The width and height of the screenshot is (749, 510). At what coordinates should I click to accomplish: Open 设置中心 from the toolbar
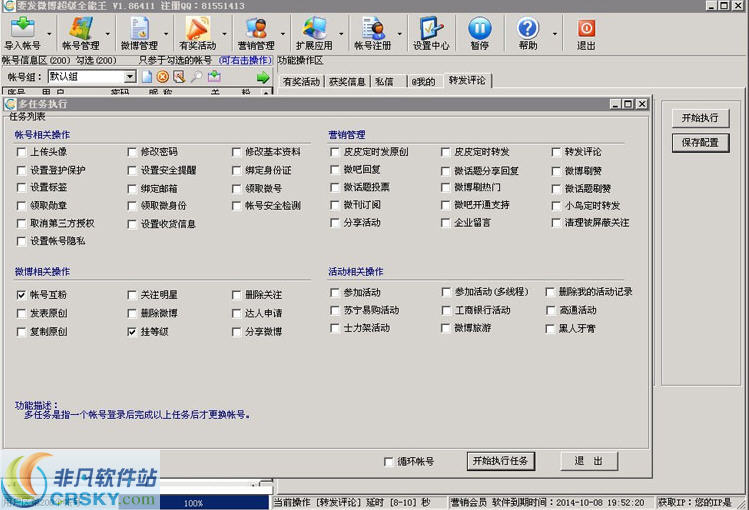point(431,33)
